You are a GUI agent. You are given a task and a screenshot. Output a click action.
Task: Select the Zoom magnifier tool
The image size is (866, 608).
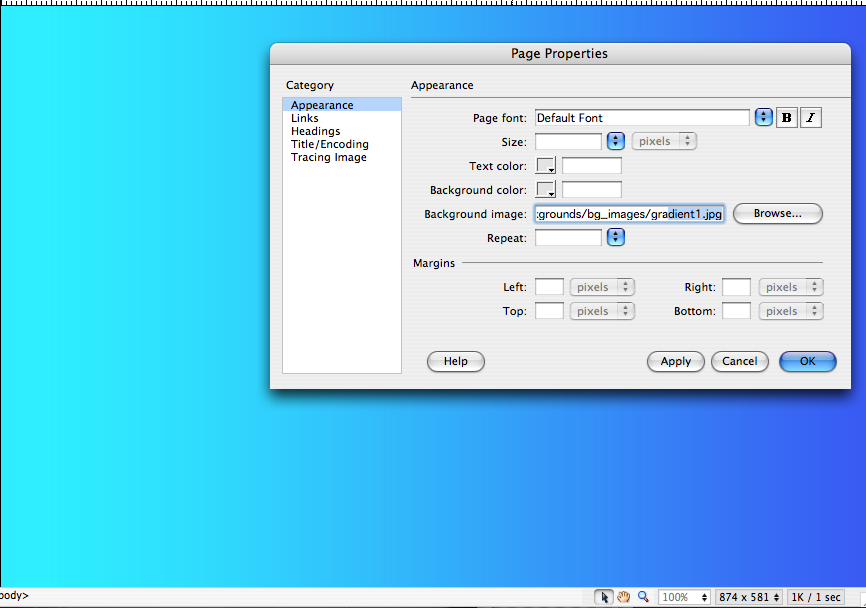point(643,597)
